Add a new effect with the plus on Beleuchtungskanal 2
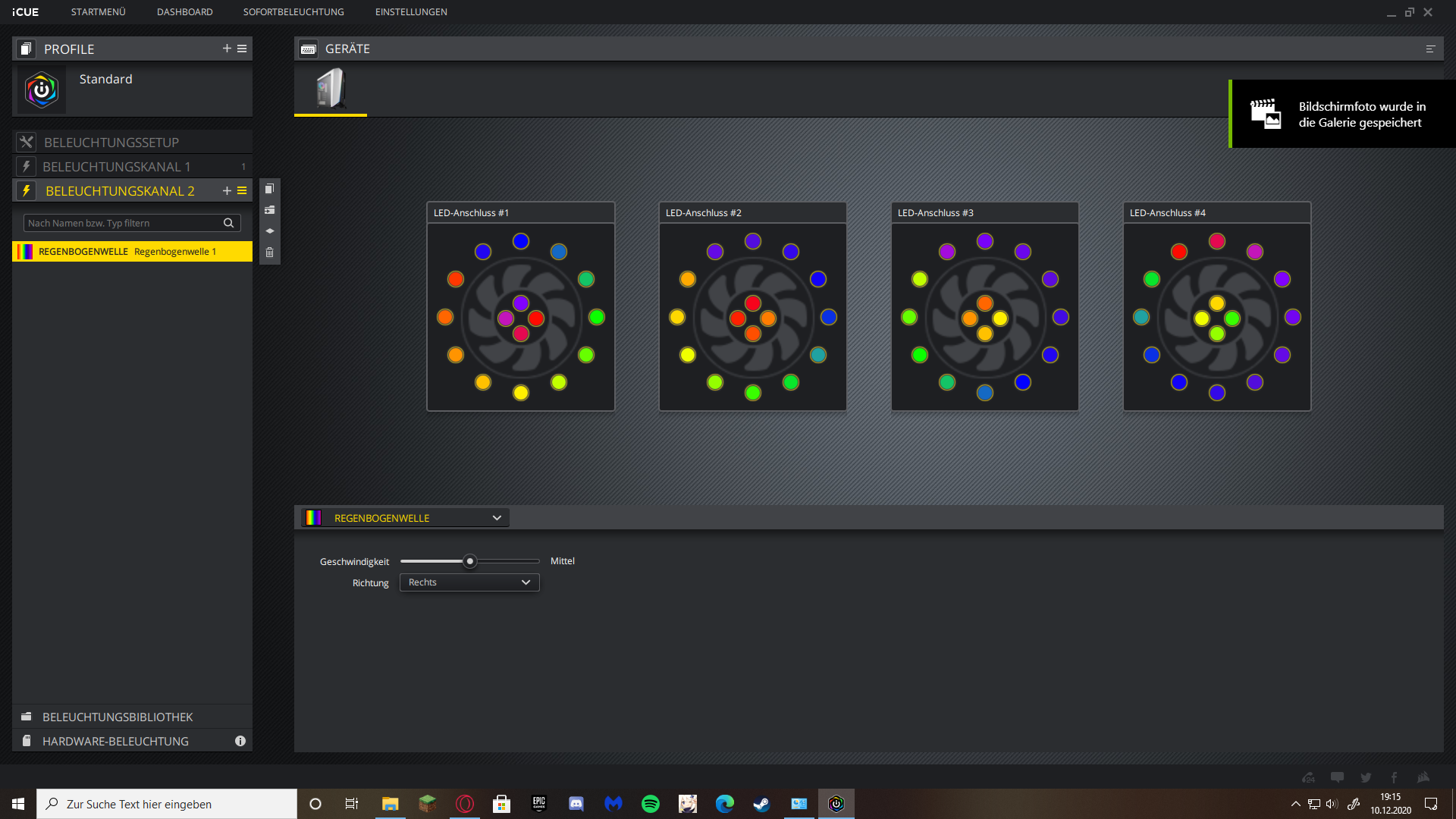1456x819 pixels. pyautogui.click(x=226, y=190)
